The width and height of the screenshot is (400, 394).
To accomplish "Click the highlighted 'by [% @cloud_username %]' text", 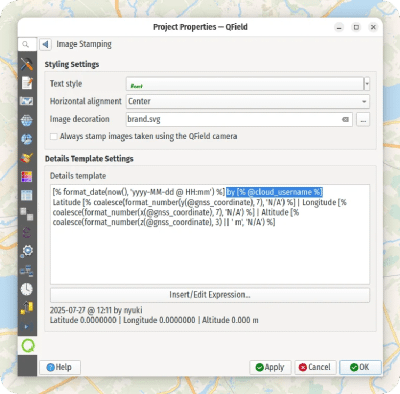I will coord(274,192).
